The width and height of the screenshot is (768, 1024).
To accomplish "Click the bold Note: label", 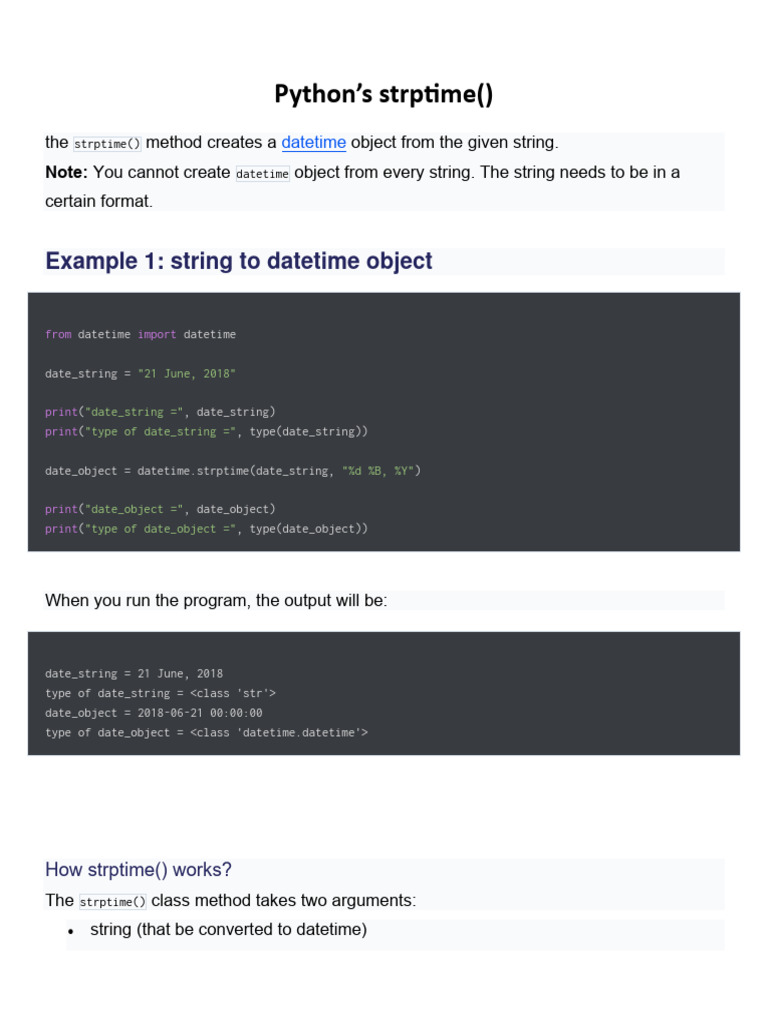I will pos(66,172).
